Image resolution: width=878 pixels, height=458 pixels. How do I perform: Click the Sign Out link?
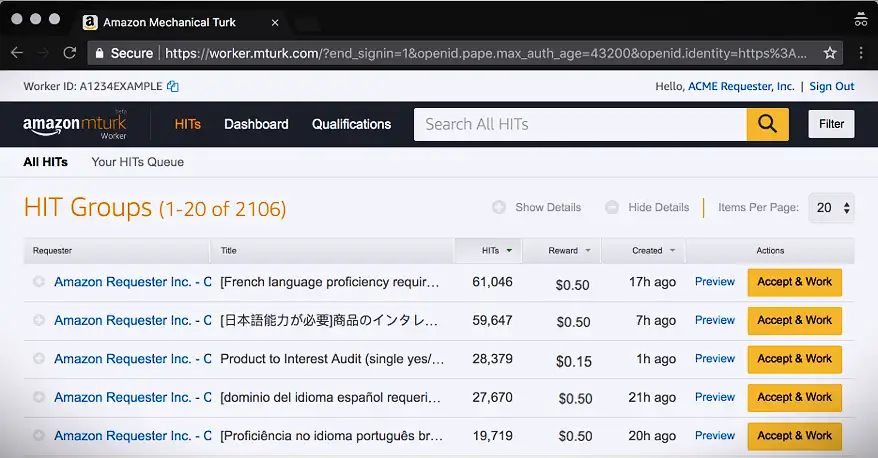(x=832, y=87)
